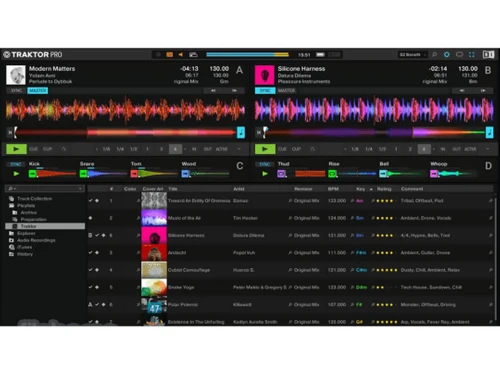500x375 pixels.
Task: Trigger the Tom sample cell in Deck C
Action: (x=134, y=174)
